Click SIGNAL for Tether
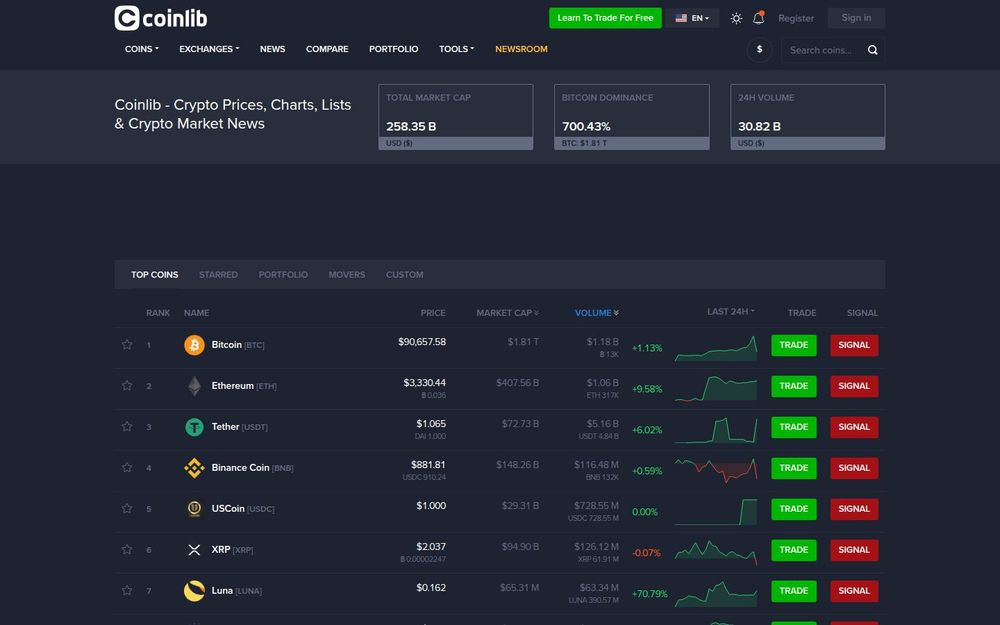Screen dimensions: 1000x625 tap(854, 427)
